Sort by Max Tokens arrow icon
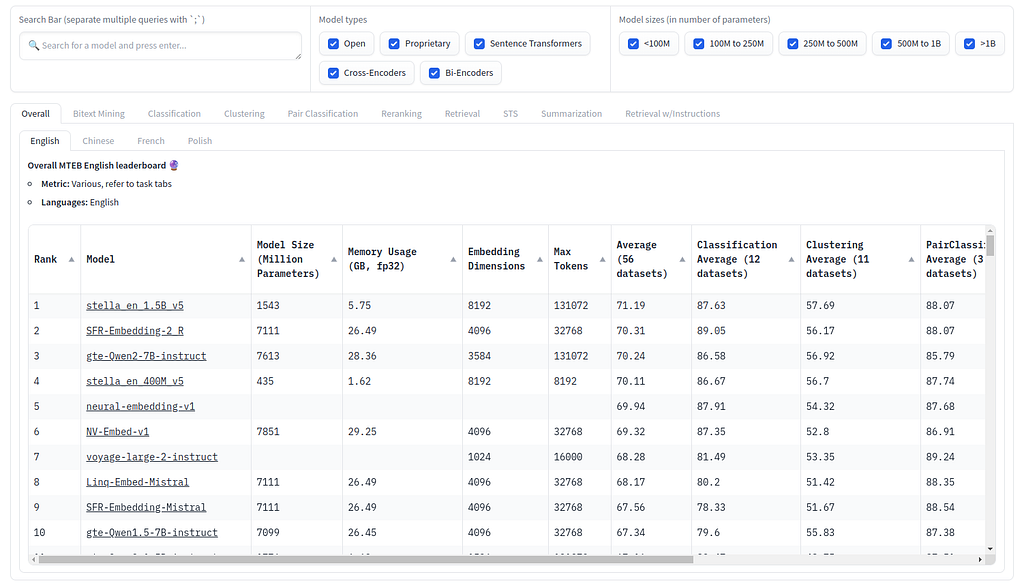The height and width of the screenshot is (586, 1024). point(602,259)
